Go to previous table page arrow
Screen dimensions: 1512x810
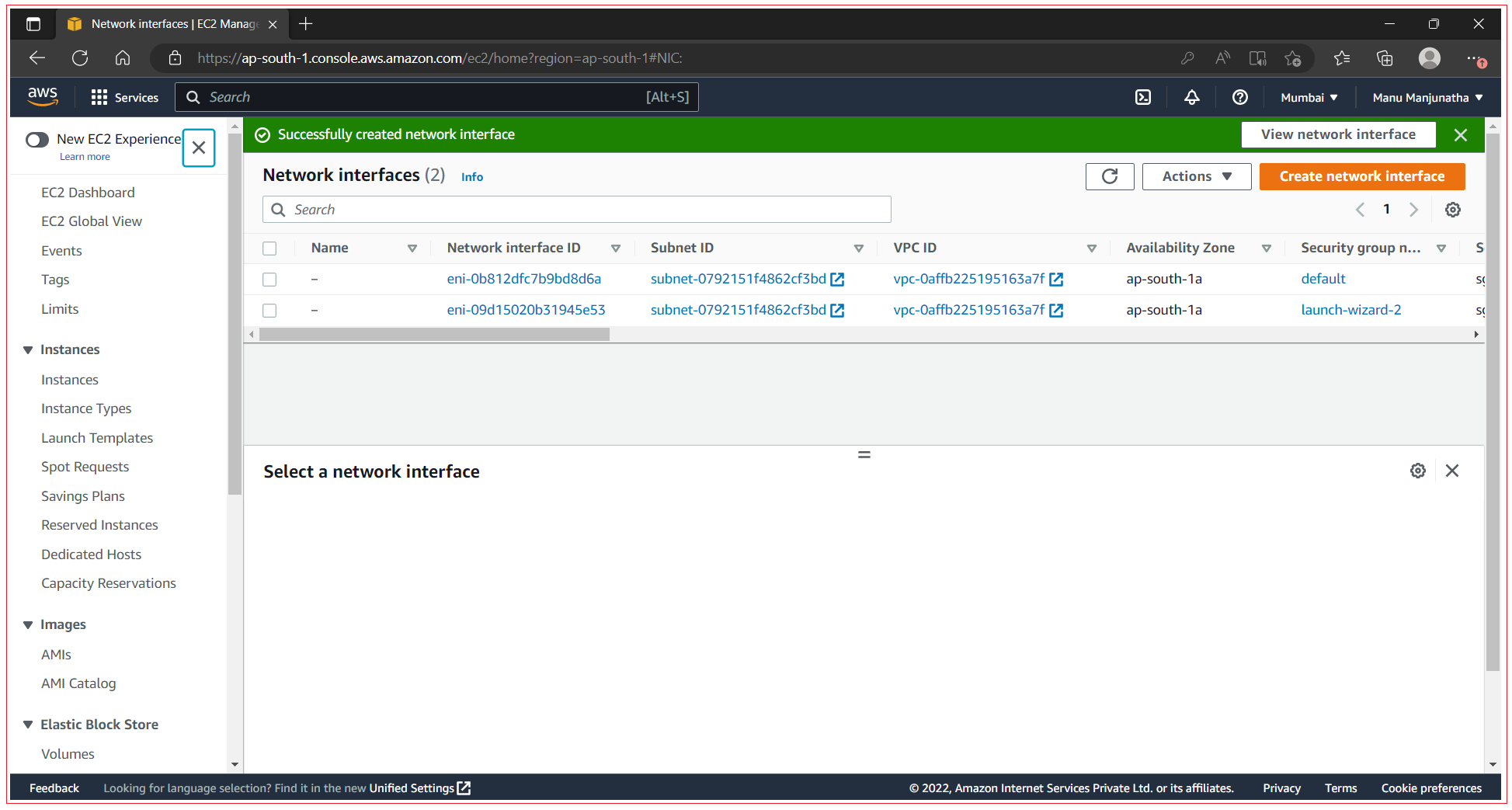point(1360,210)
